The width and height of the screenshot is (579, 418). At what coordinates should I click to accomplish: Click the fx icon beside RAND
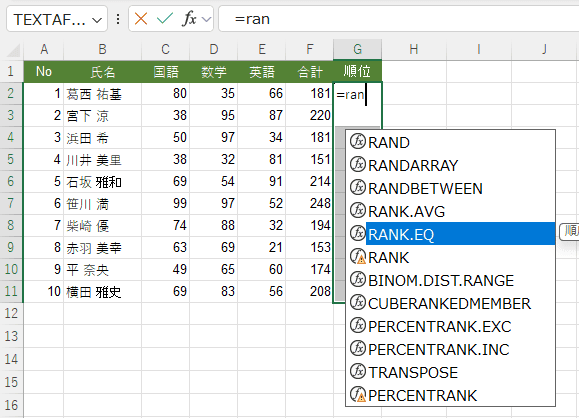tap(357, 142)
